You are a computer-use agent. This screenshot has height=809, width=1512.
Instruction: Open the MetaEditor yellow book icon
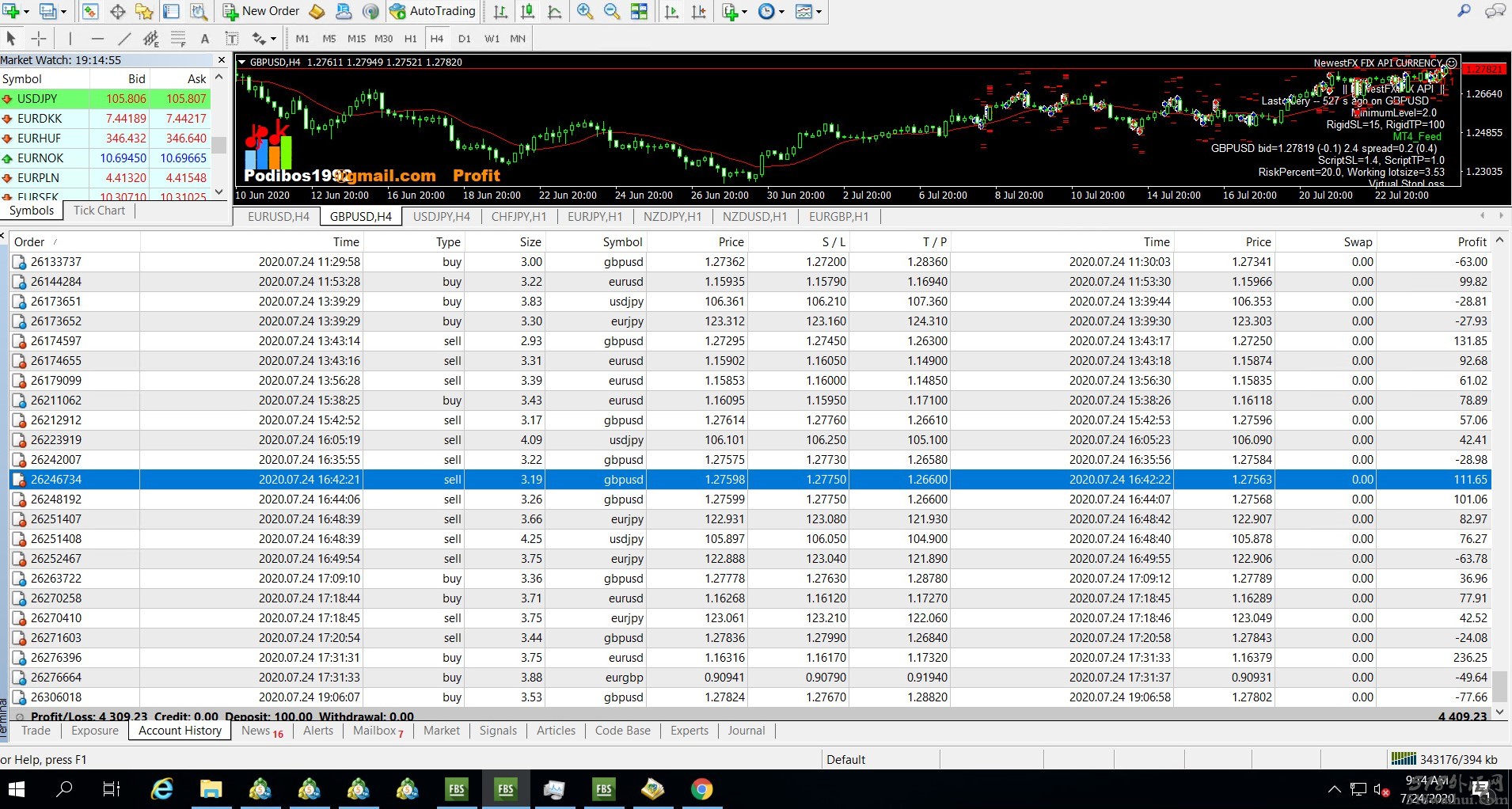[317, 12]
